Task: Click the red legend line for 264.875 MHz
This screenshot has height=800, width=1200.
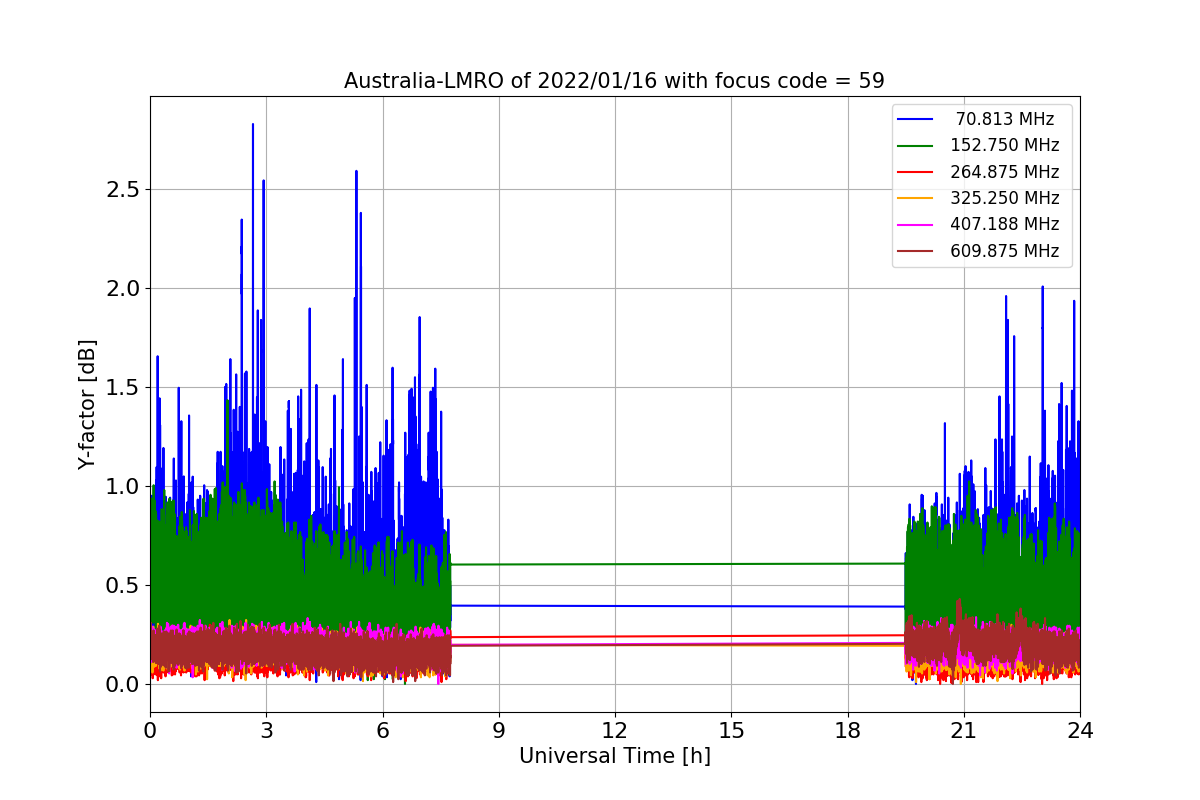Action: 916,172
